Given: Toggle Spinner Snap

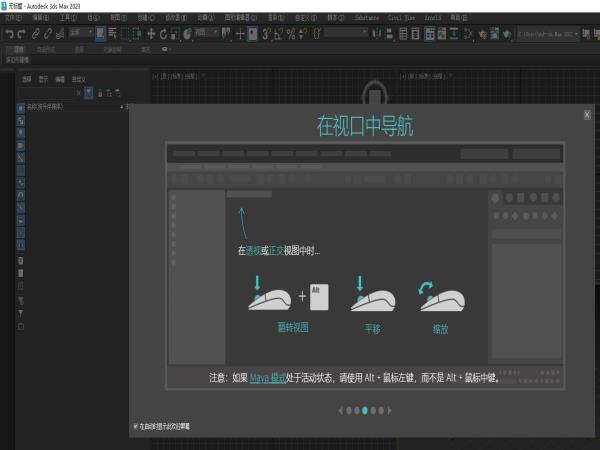Looking at the screenshot, I should click(x=303, y=34).
